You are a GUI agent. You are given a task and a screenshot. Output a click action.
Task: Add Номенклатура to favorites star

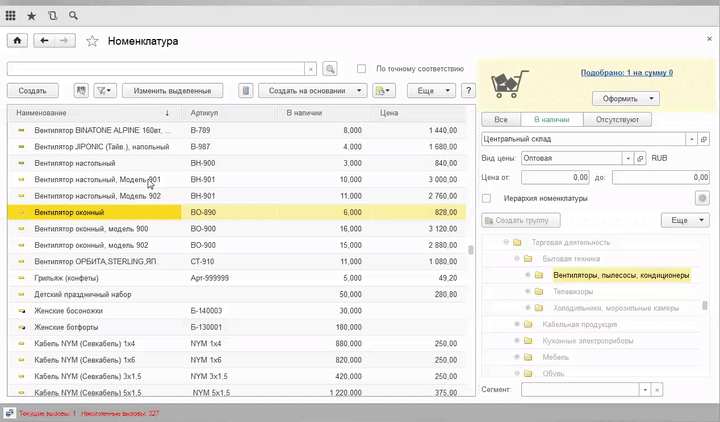(92, 41)
